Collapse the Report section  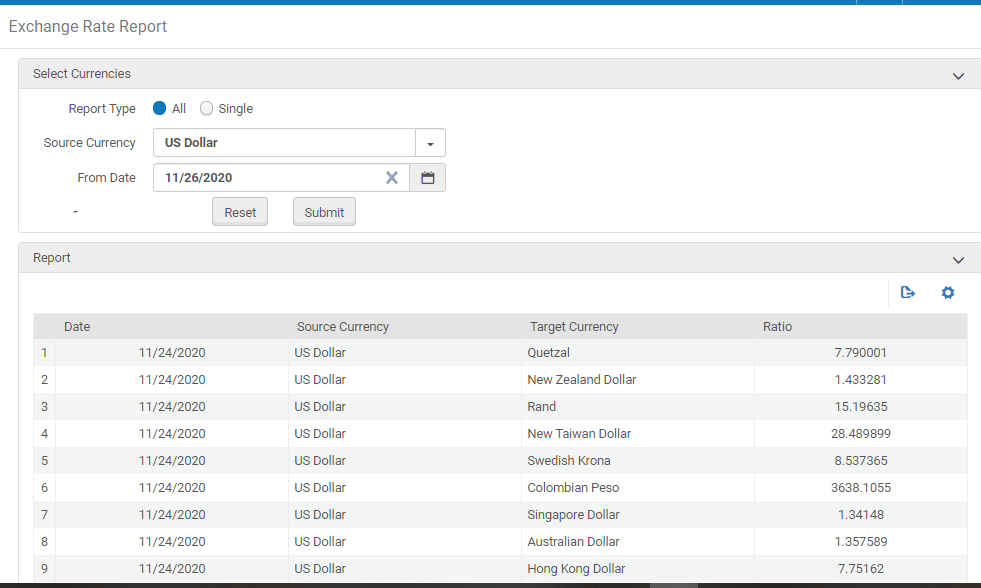point(958,259)
